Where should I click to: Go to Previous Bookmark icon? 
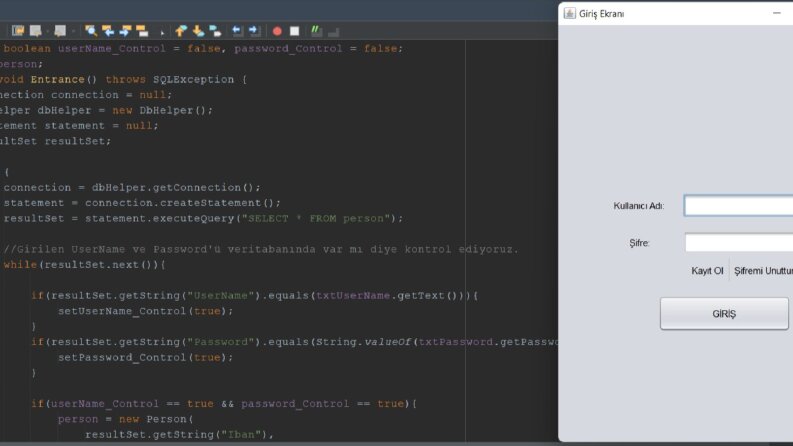coord(181,31)
